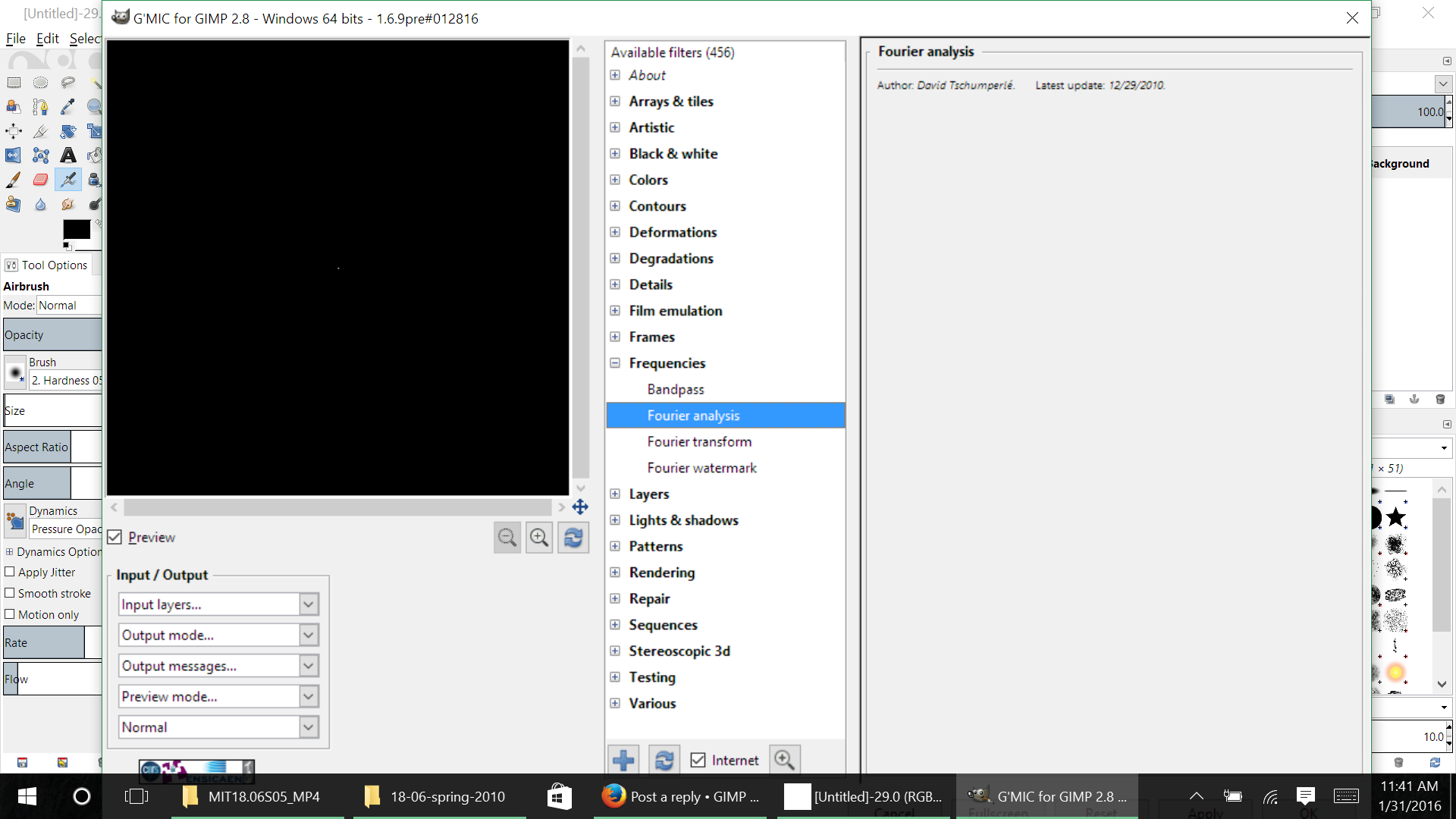Open the Output mode dropdown
This screenshot has width=1456, height=819.
pyautogui.click(x=218, y=635)
